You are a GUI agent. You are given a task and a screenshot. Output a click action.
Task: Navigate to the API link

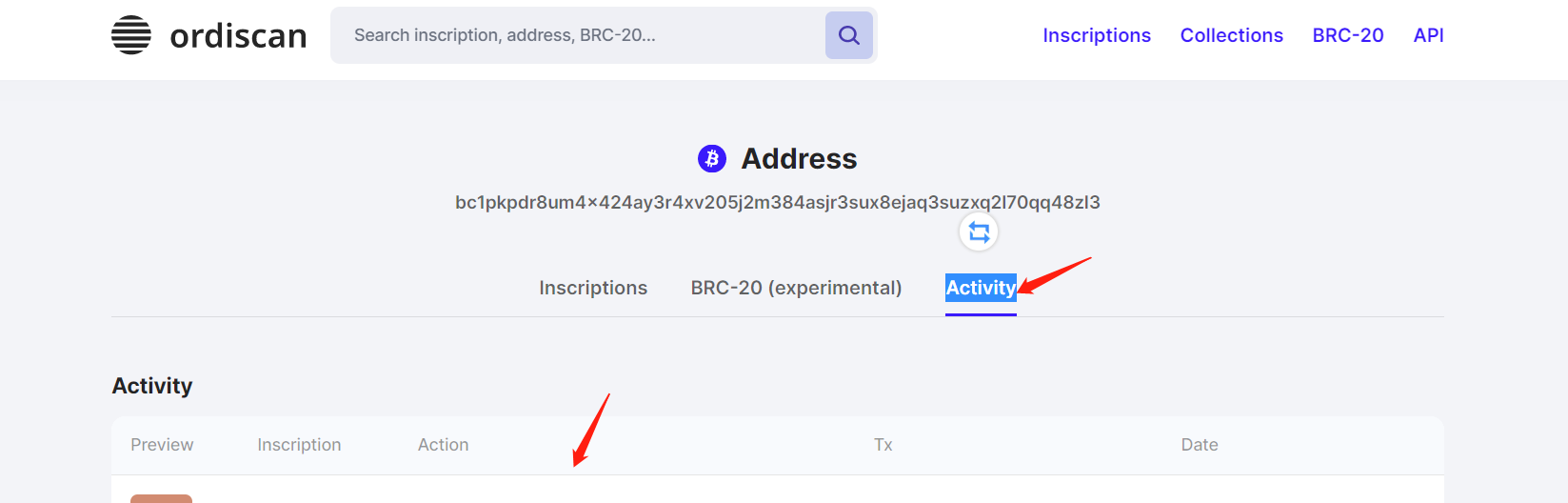[1428, 35]
